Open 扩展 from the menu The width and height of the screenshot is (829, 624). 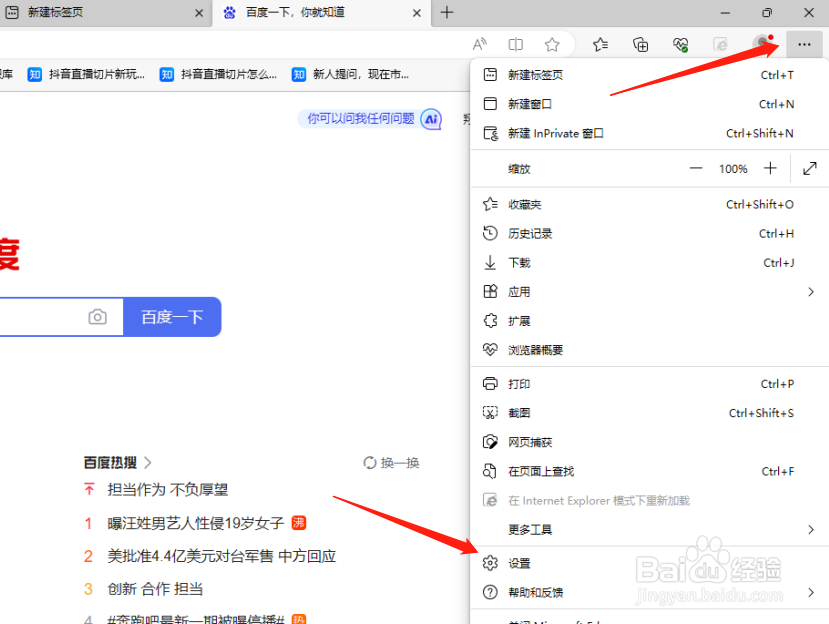[649, 321]
